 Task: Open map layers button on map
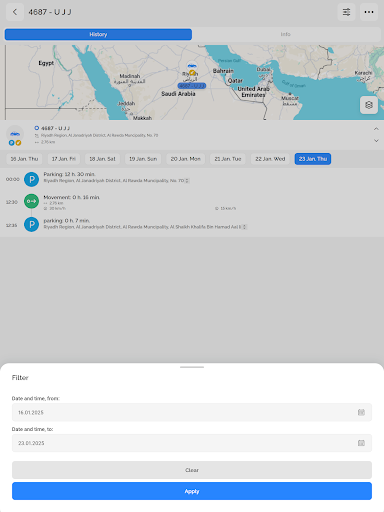tap(369, 105)
